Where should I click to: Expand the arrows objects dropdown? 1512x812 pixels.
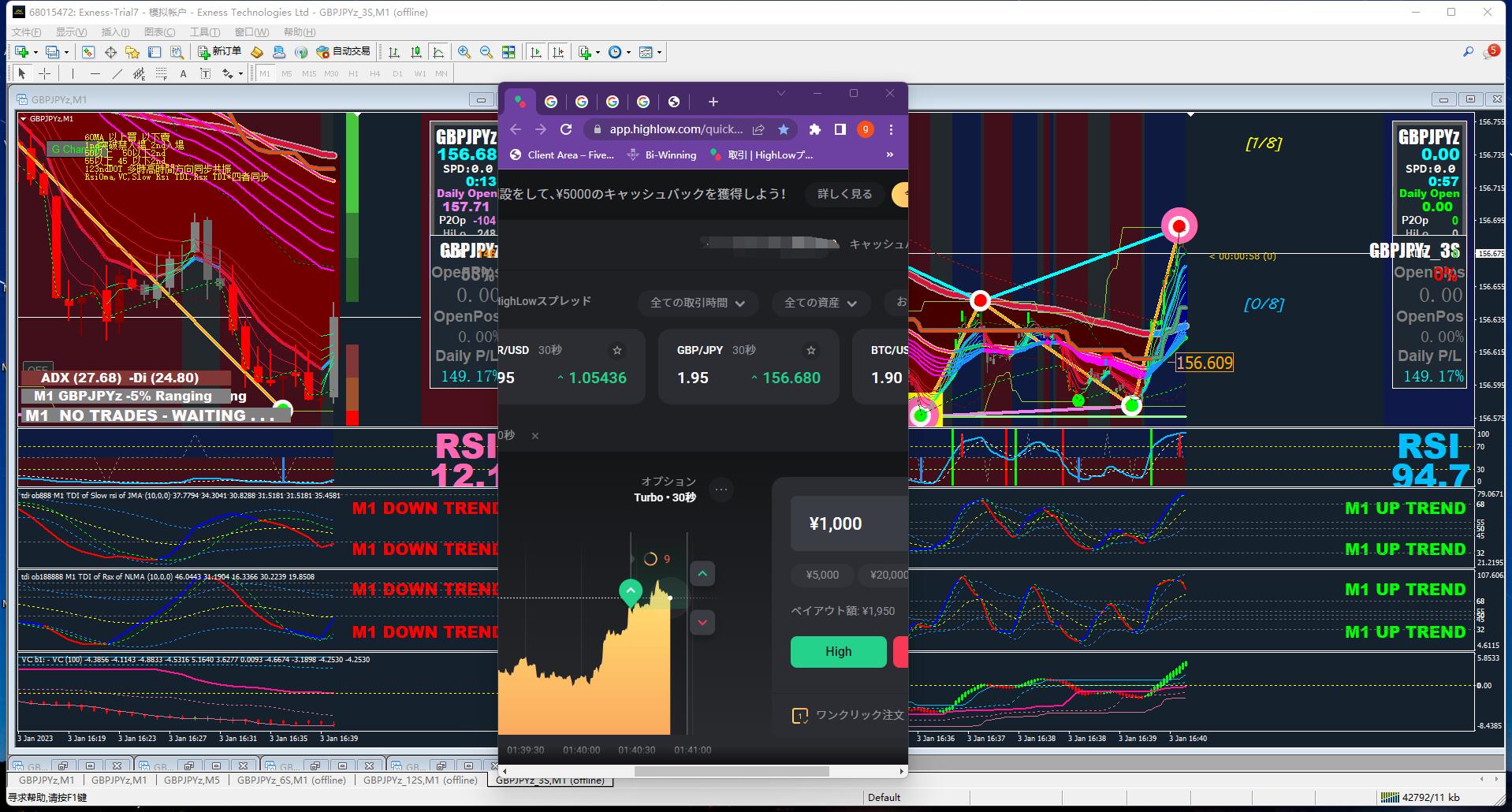pos(240,74)
